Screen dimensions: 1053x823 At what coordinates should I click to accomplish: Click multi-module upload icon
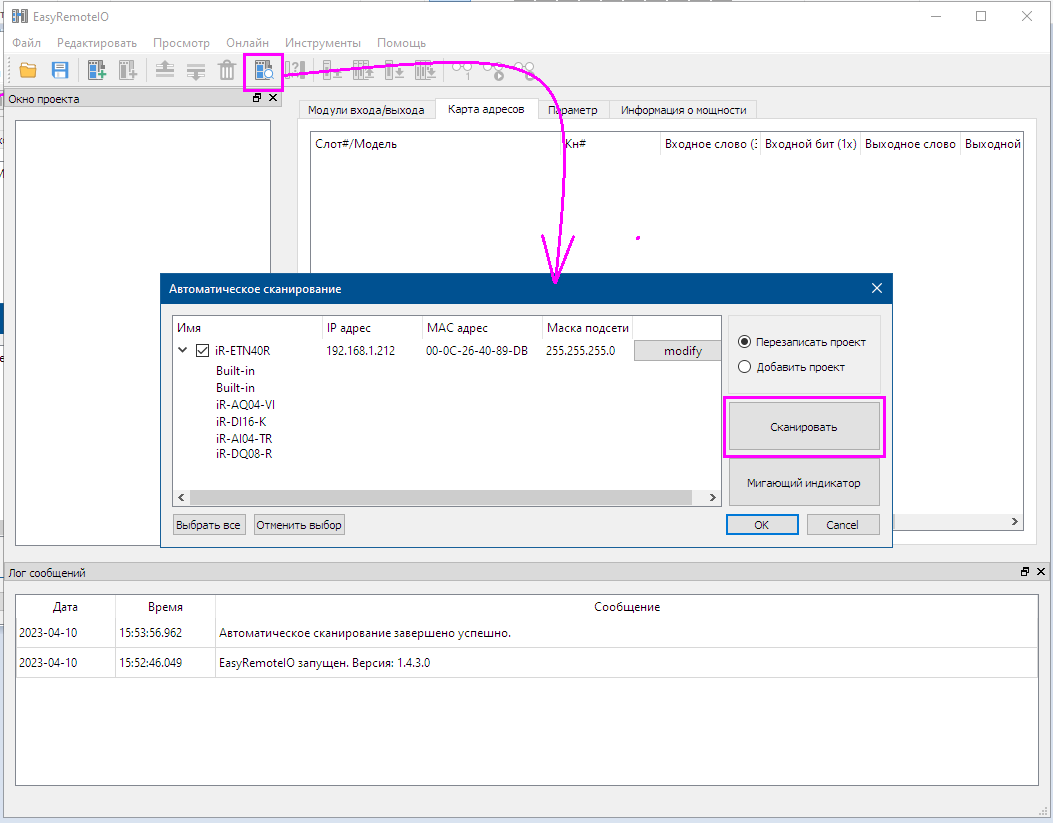[363, 70]
